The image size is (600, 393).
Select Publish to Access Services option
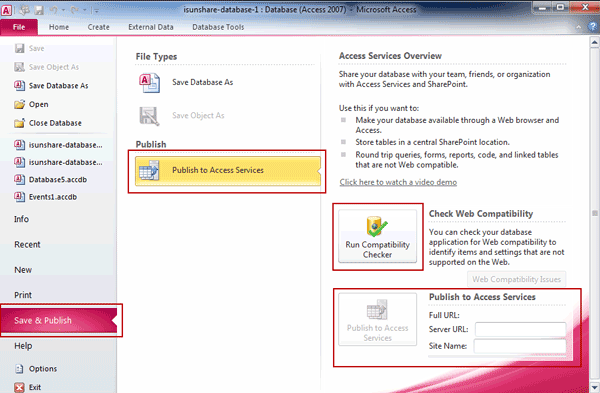tap(228, 171)
